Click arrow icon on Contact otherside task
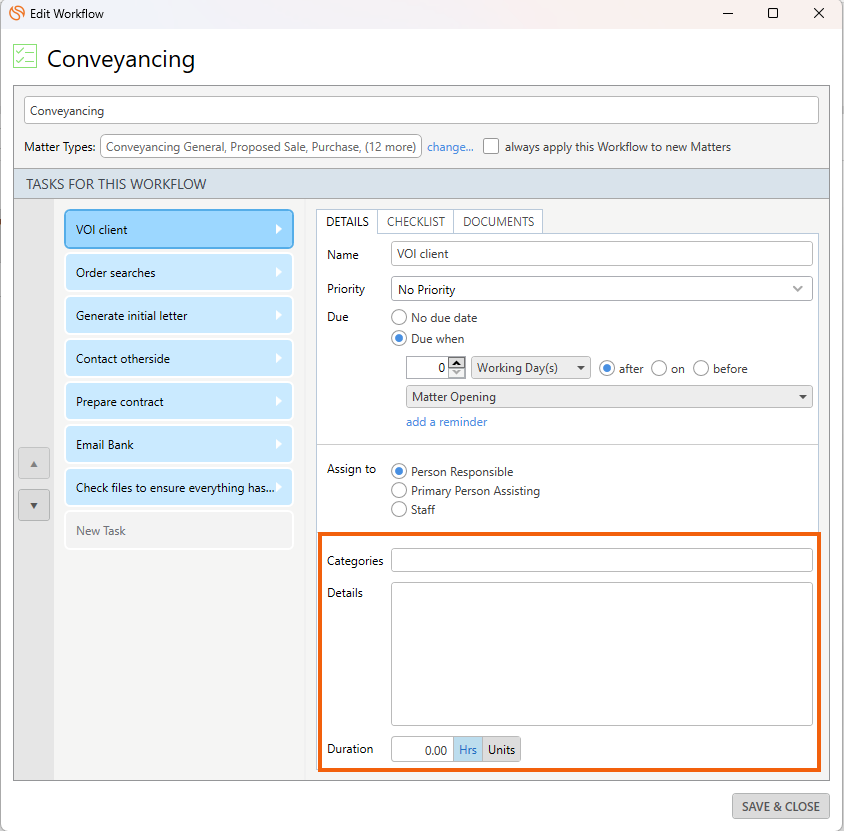Viewport: 844px width, 831px height. [x=279, y=359]
